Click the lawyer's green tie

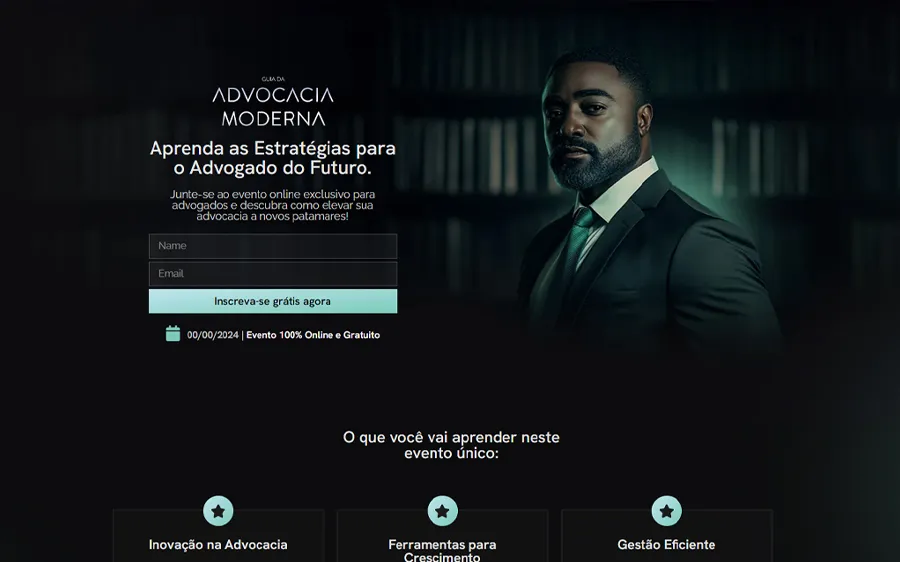click(579, 241)
